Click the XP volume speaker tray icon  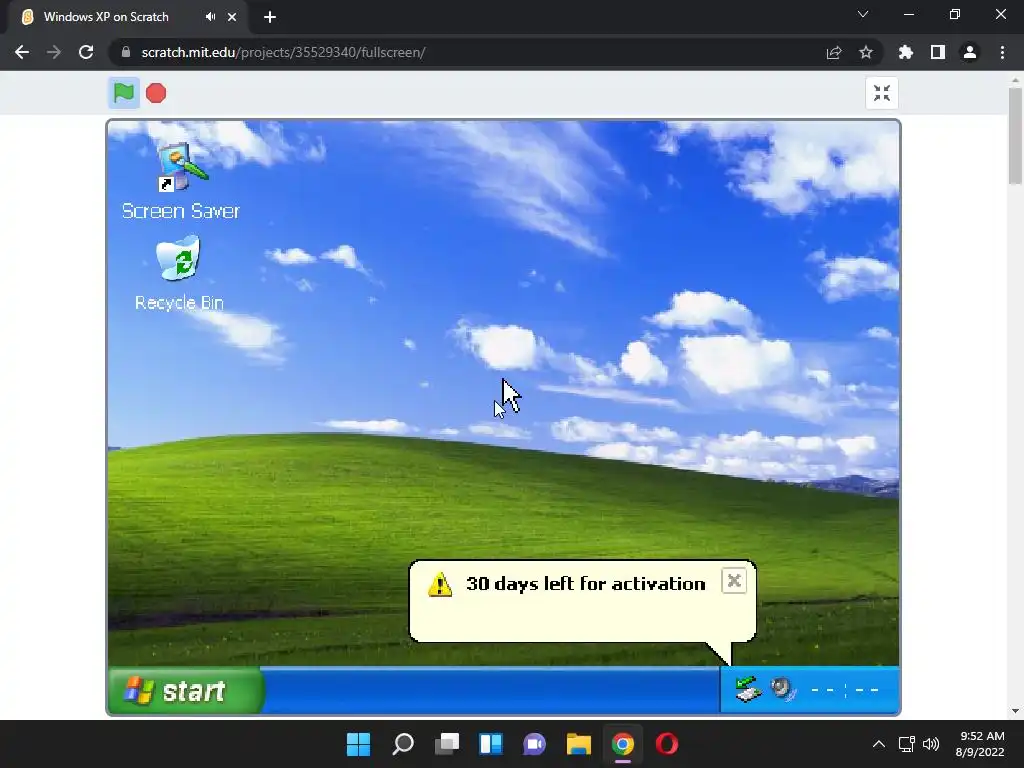(782, 690)
